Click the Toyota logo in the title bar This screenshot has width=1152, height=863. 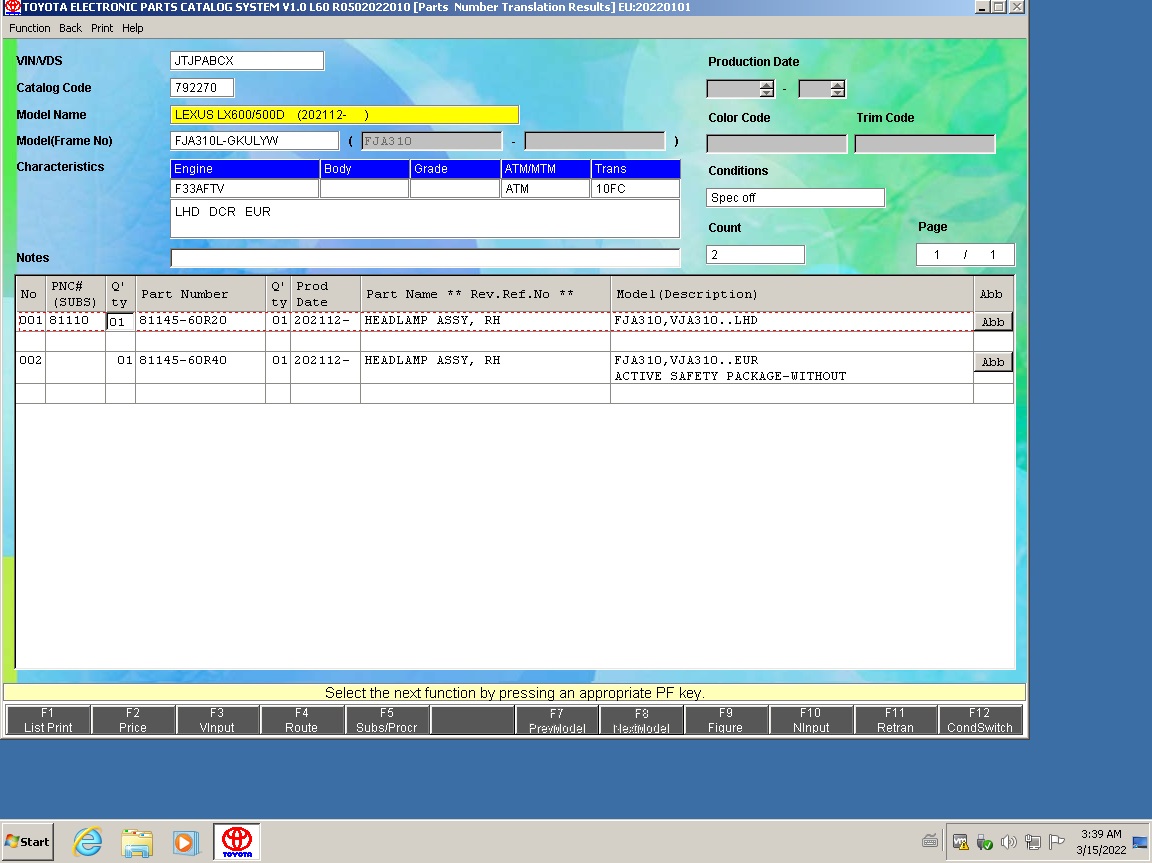pyautogui.click(x=12, y=7)
